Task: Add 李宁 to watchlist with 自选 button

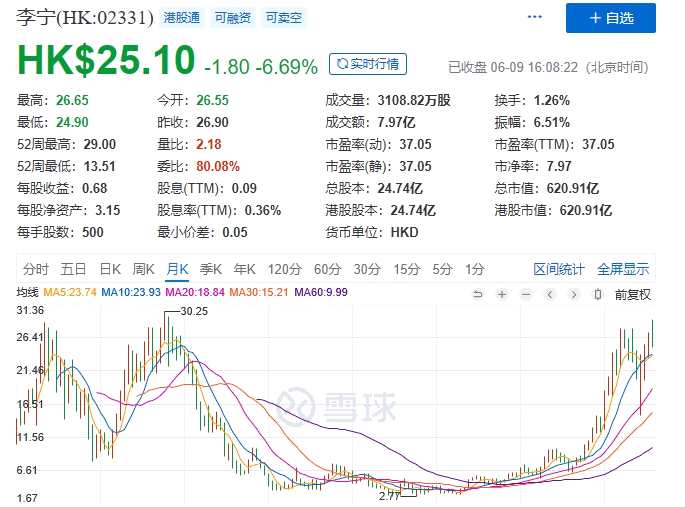Action: pos(610,18)
